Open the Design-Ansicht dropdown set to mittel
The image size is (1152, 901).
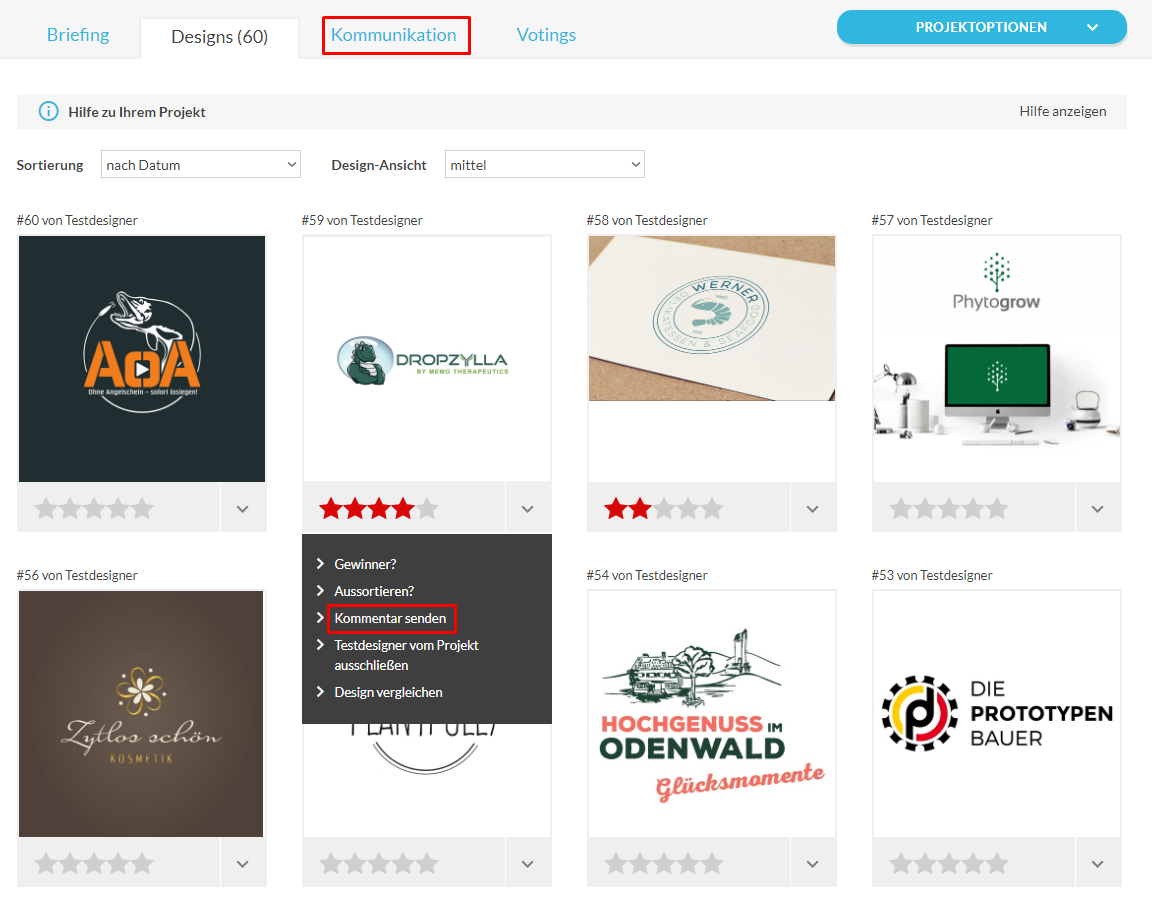tap(544, 165)
